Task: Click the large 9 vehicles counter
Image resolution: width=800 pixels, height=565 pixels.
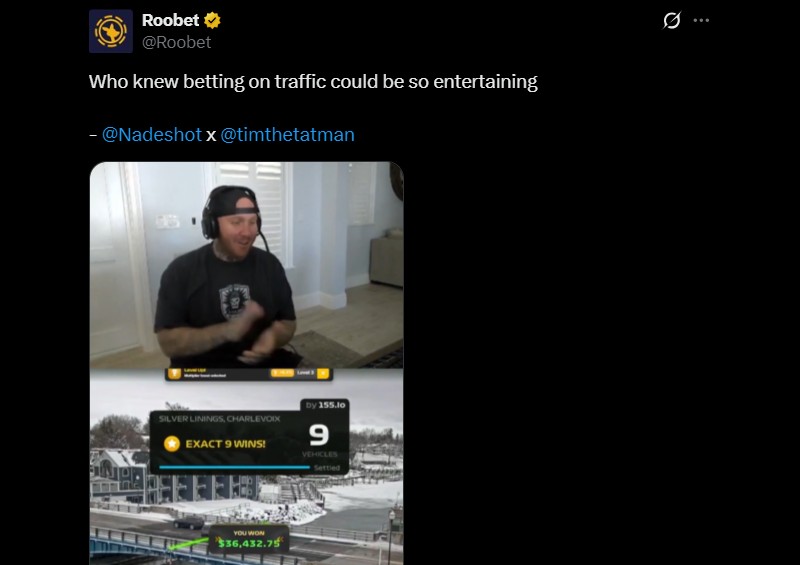Action: coord(319,436)
